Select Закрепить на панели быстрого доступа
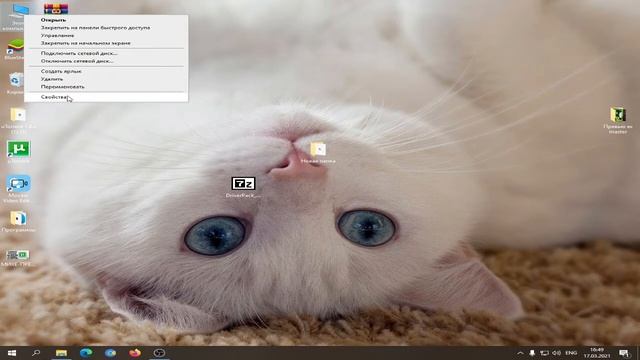This screenshot has height=360, width=640. pos(95,28)
